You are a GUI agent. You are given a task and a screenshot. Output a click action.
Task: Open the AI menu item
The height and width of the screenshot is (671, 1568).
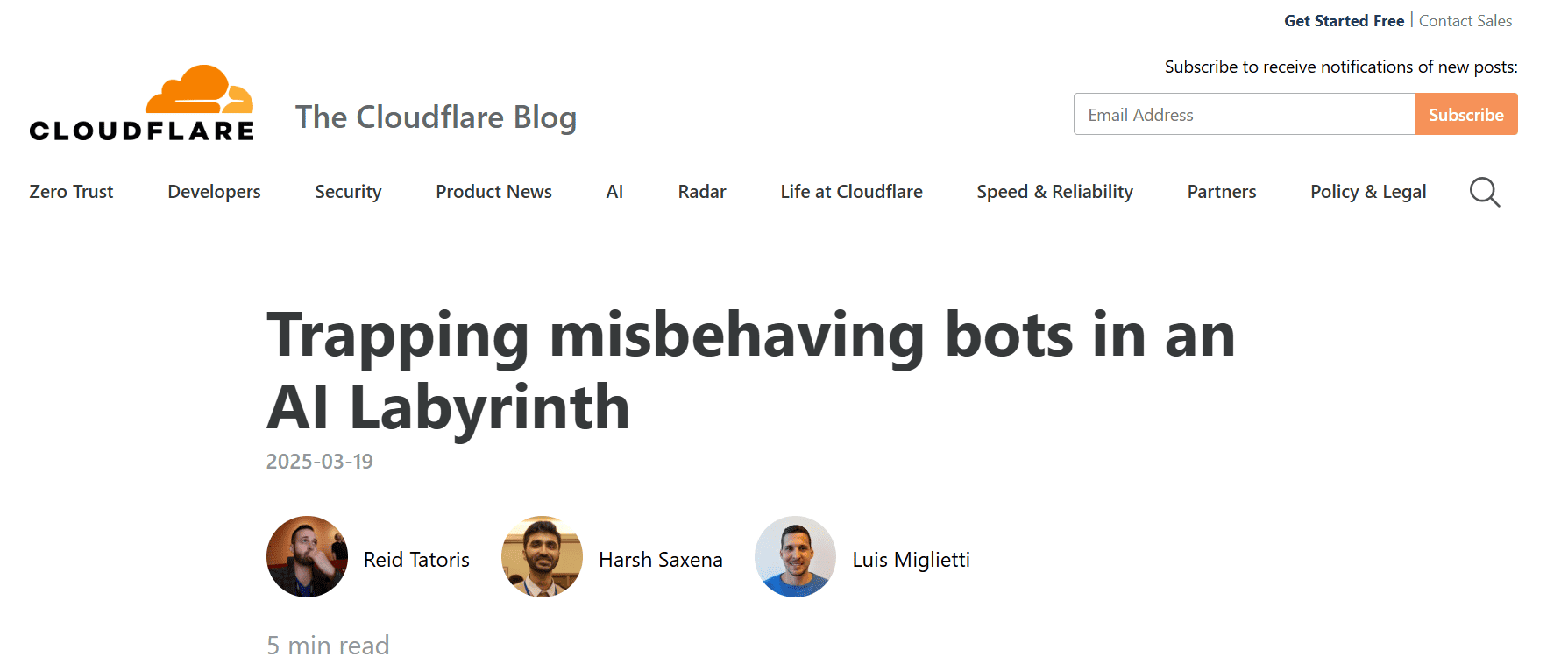pyautogui.click(x=614, y=191)
